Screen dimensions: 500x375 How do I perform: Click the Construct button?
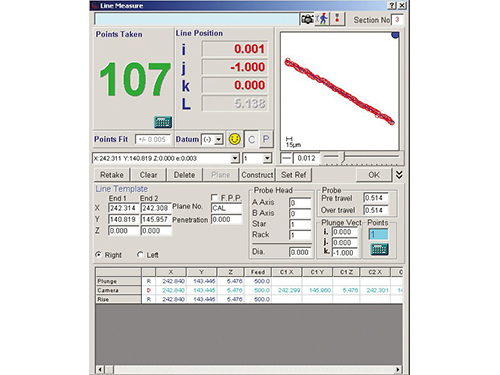click(257, 175)
